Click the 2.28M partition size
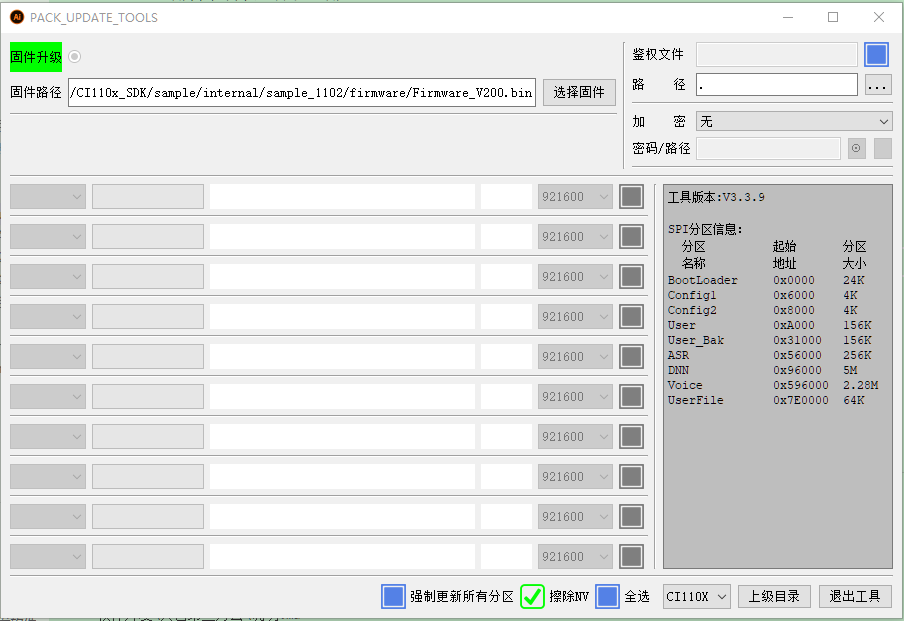This screenshot has height=621, width=904. [x=861, y=385]
